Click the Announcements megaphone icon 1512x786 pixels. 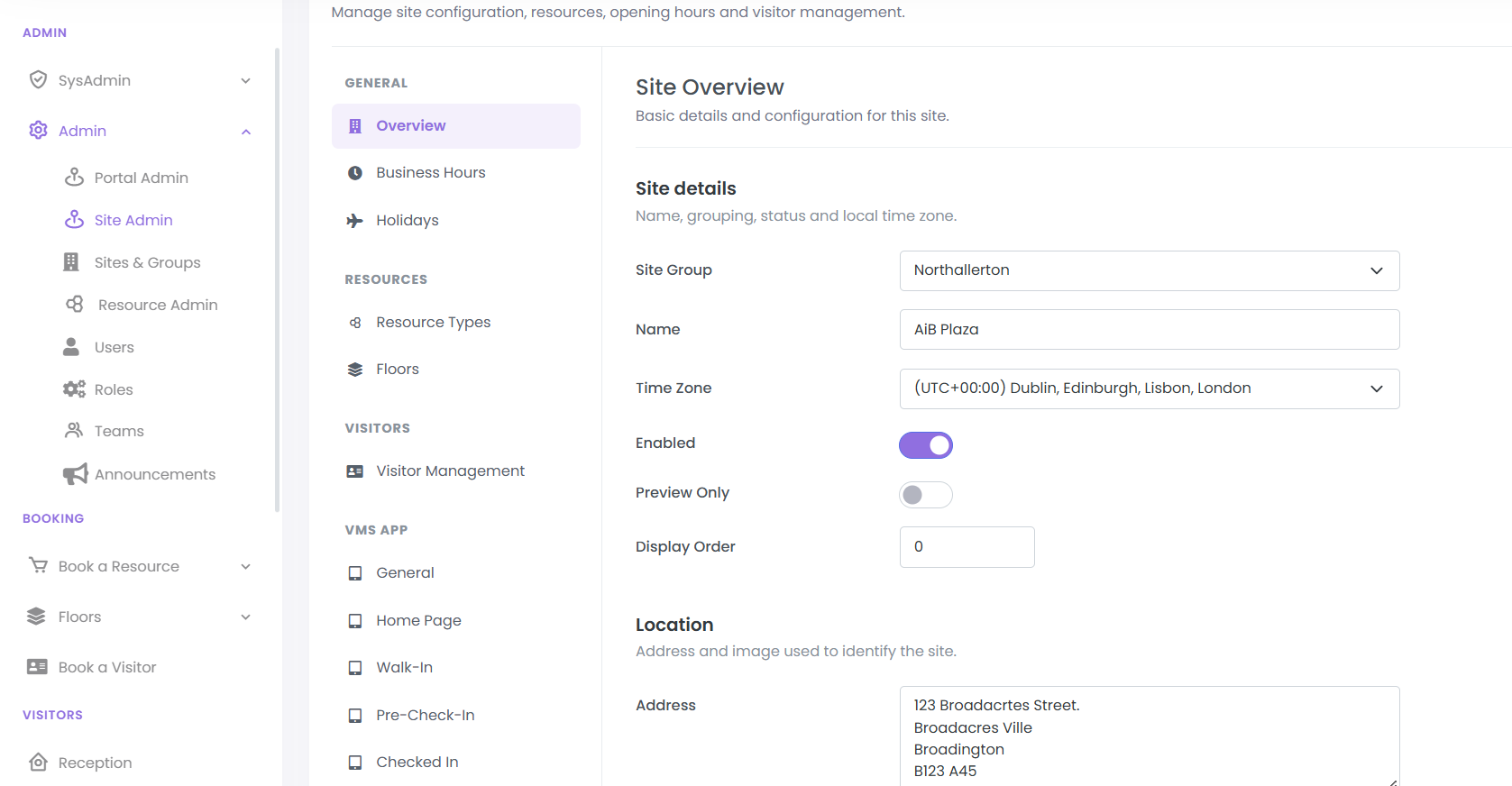pyautogui.click(x=75, y=474)
